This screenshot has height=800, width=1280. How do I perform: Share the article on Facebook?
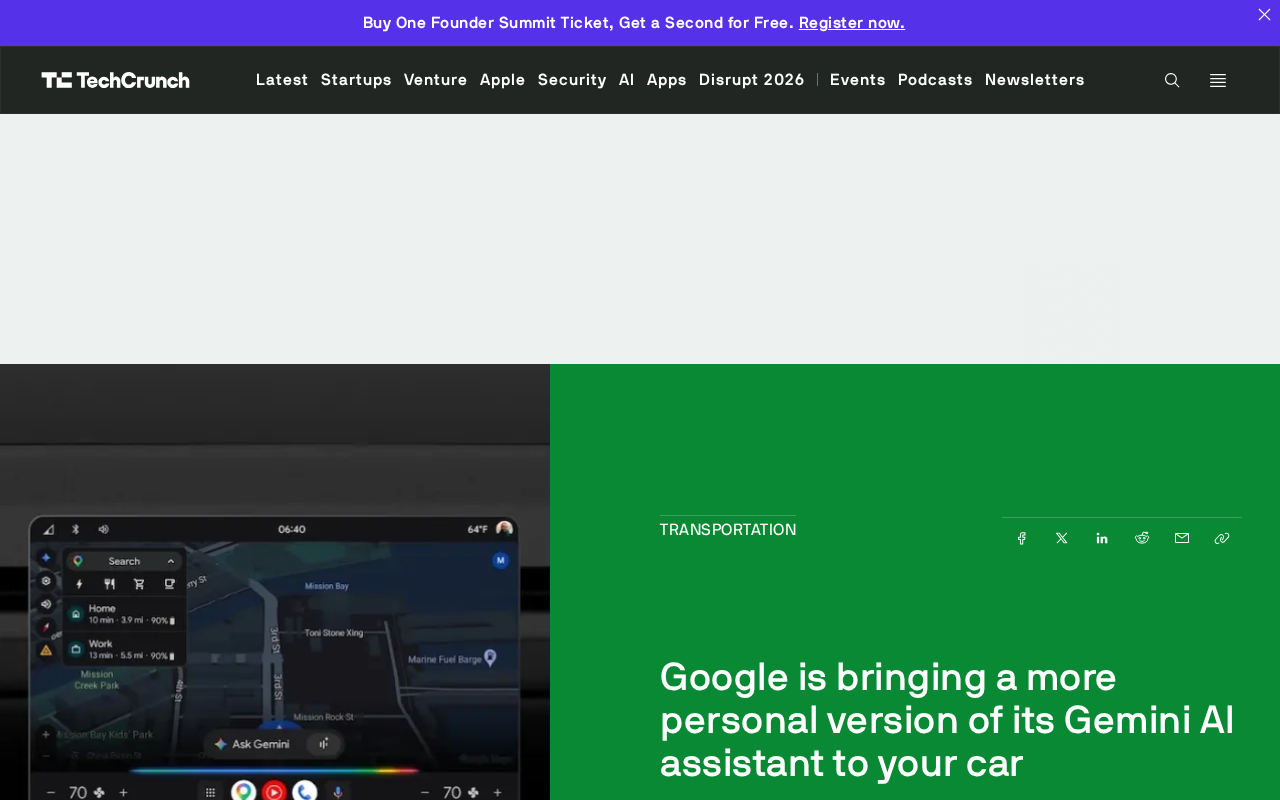click(x=1022, y=538)
